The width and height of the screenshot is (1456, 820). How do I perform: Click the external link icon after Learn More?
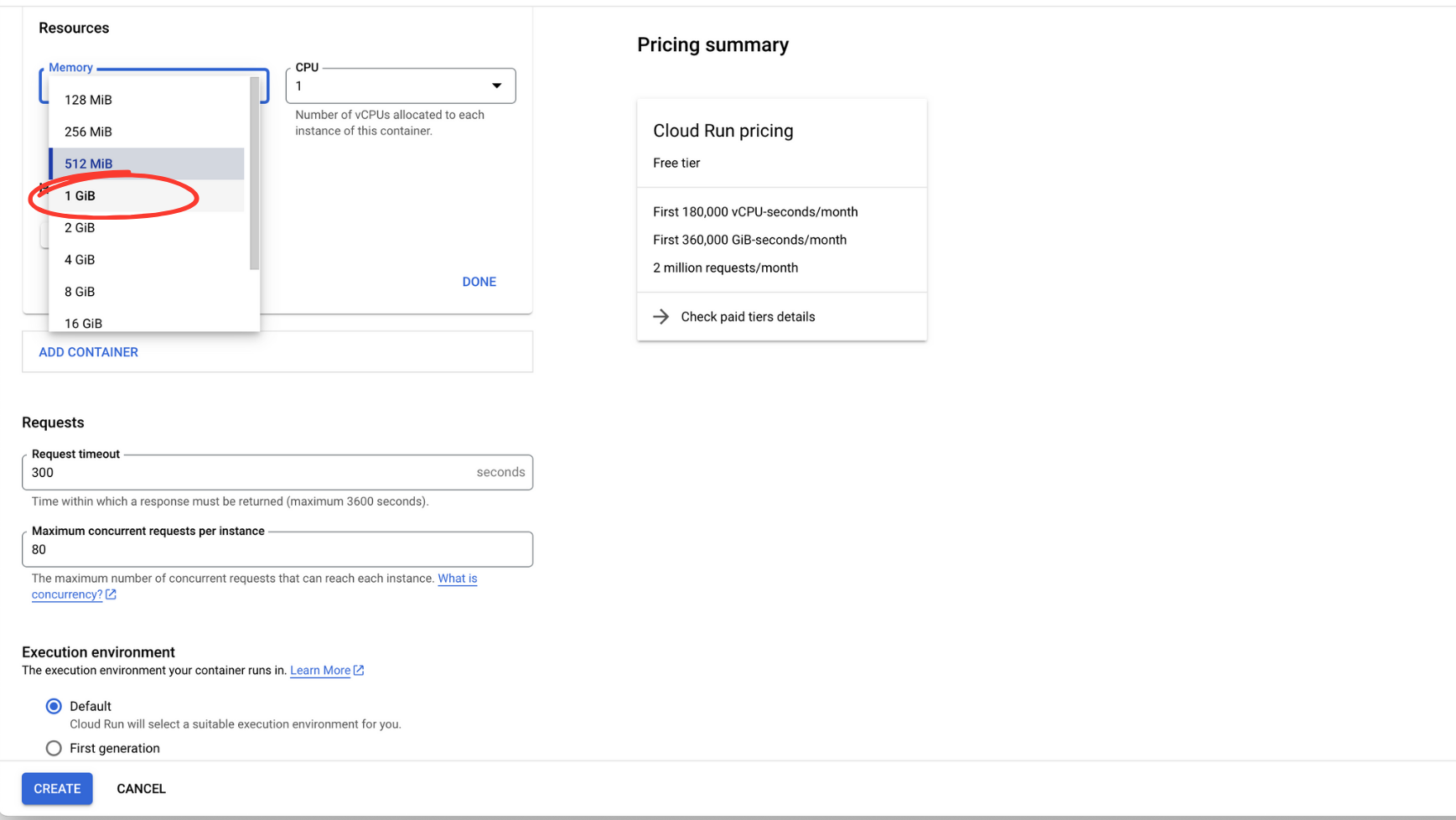(x=359, y=670)
